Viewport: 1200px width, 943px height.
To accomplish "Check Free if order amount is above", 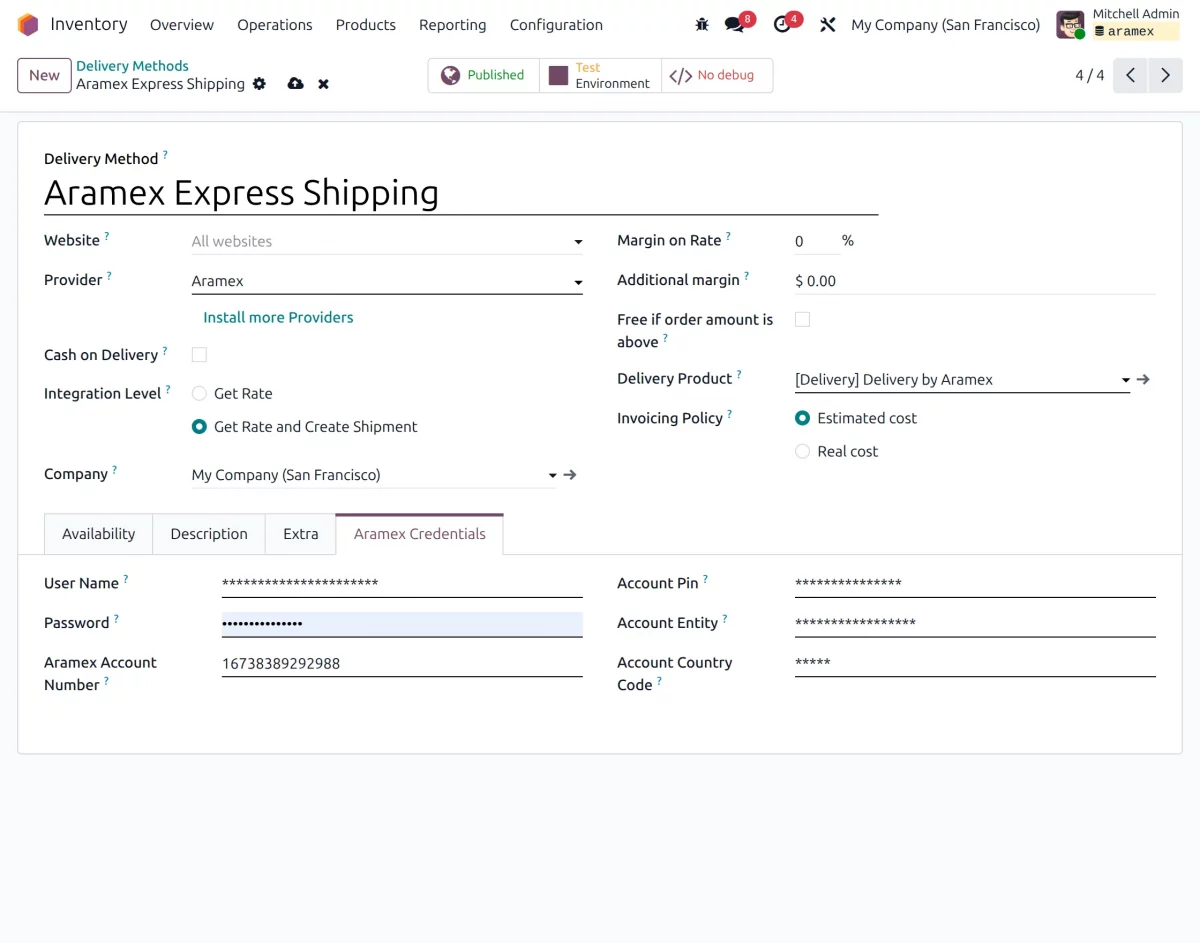I will [802, 320].
